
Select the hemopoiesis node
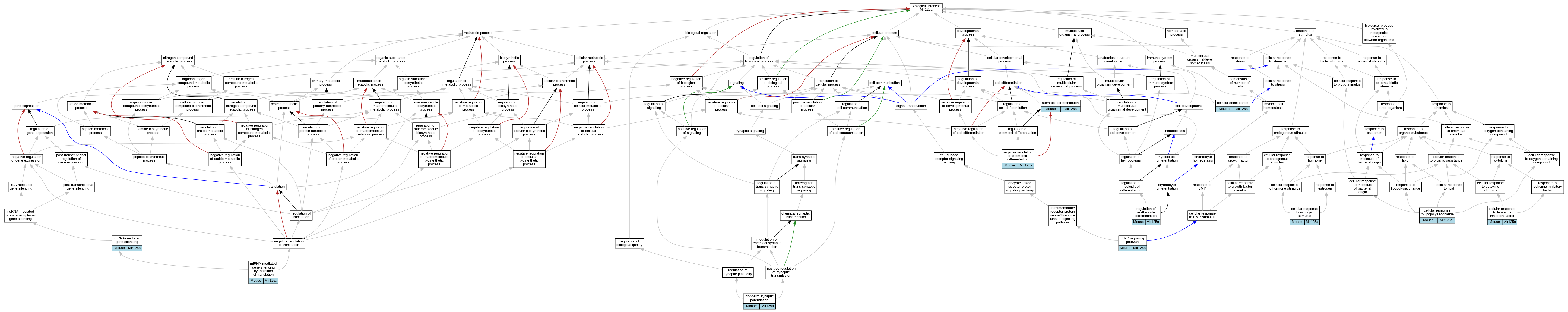(x=1174, y=131)
